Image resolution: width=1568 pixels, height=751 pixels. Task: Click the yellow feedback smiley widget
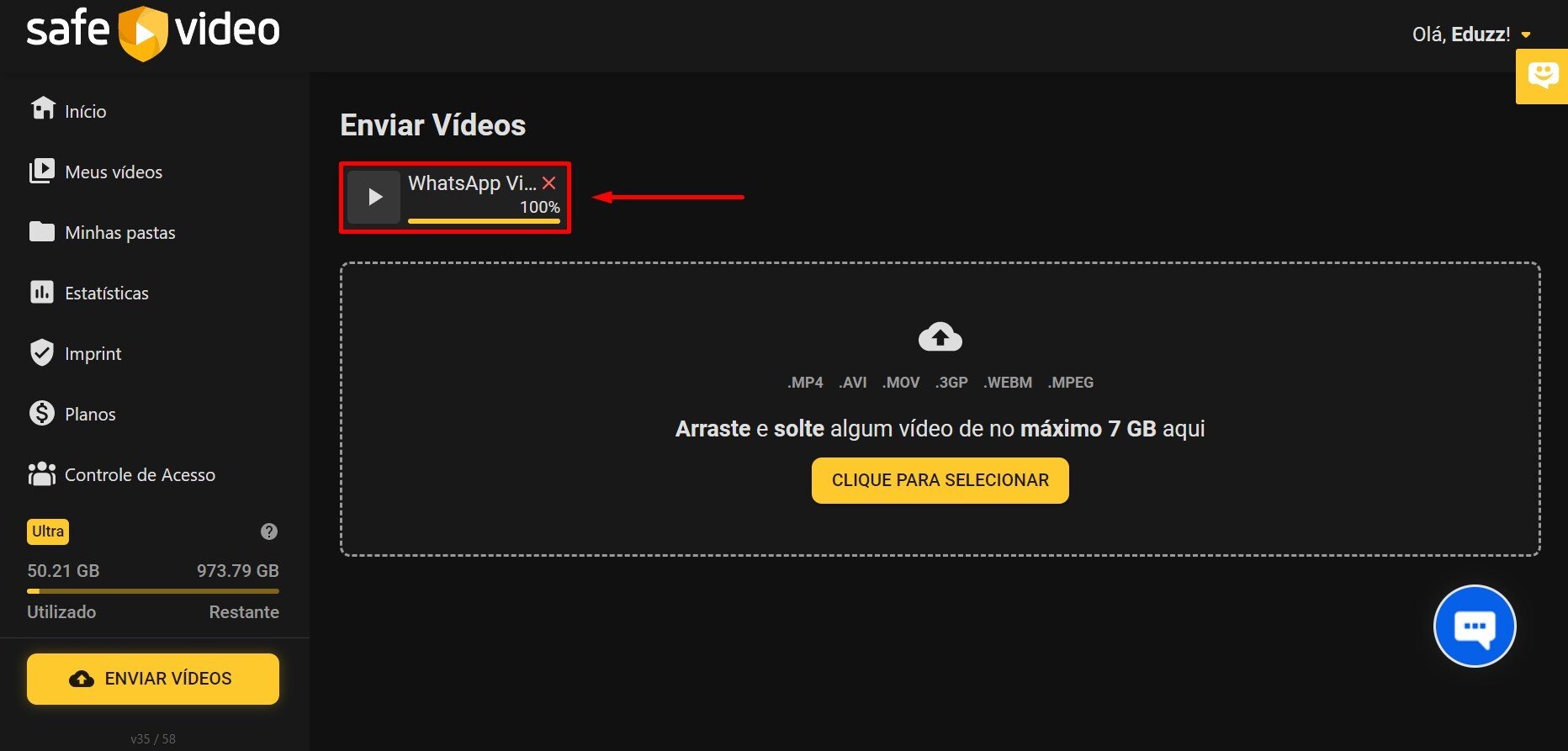pos(1543,76)
